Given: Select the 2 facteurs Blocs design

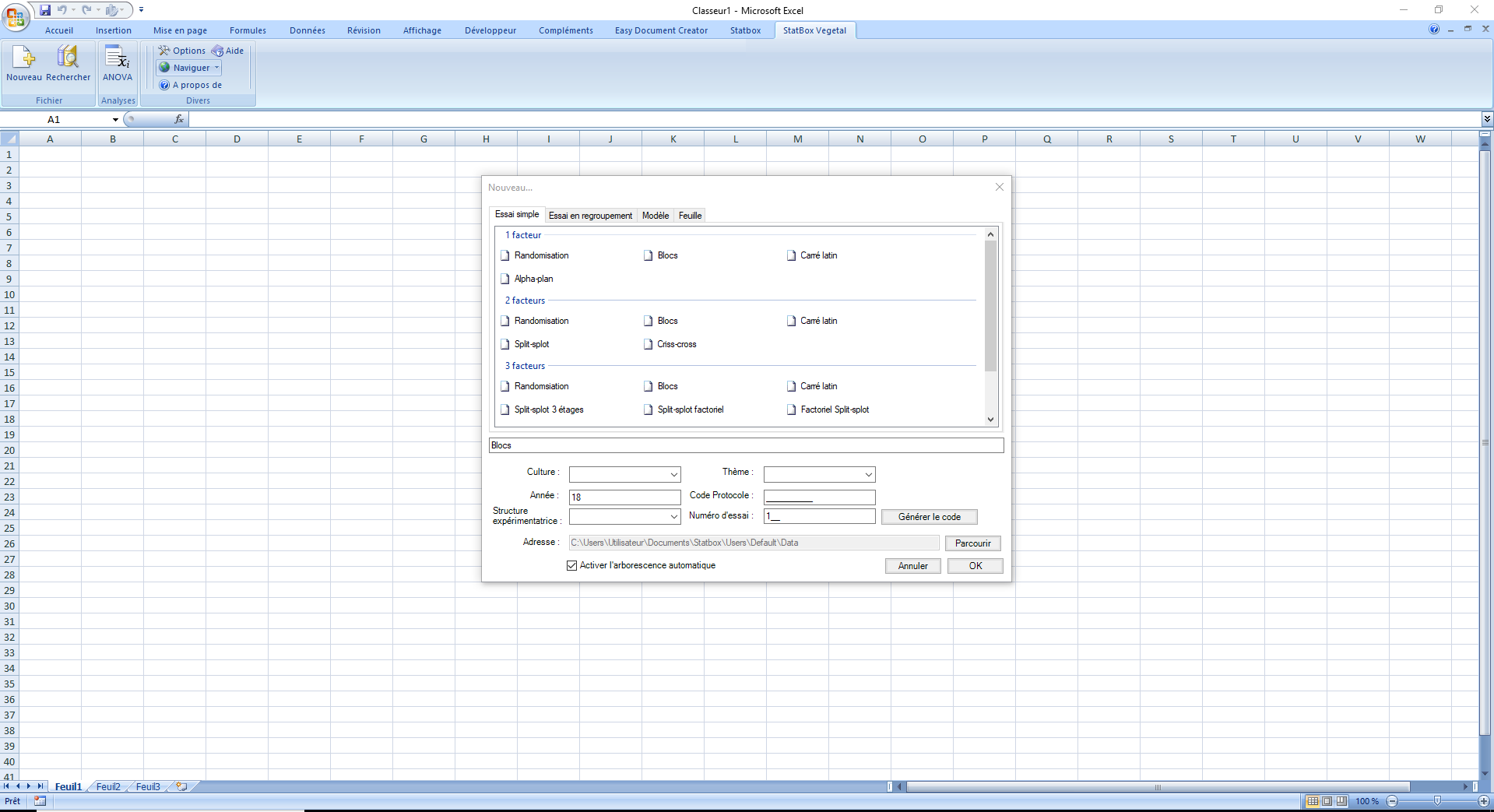Looking at the screenshot, I should (661, 321).
